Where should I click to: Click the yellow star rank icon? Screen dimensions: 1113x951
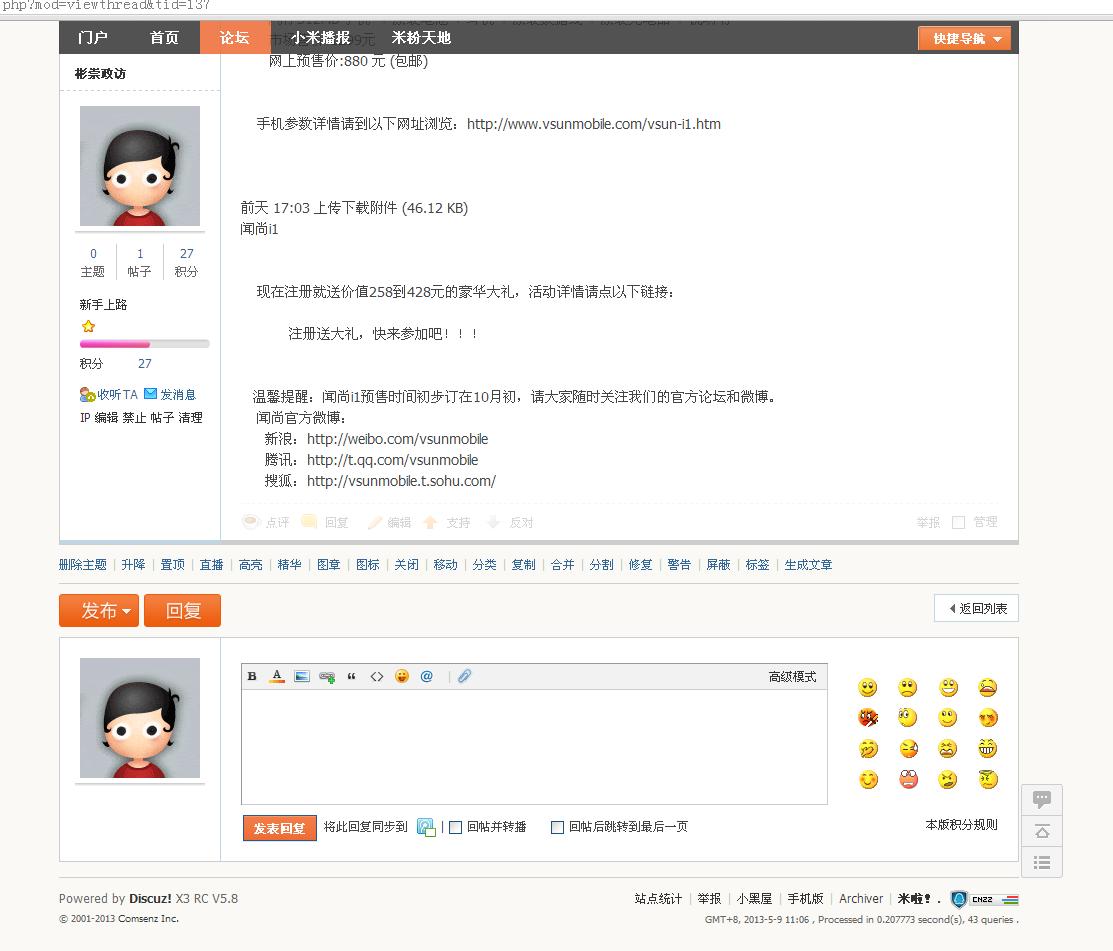tap(88, 326)
